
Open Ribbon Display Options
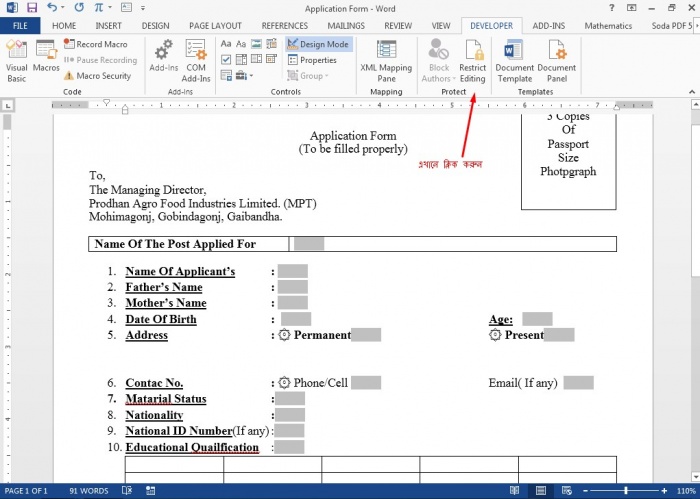pos(631,8)
